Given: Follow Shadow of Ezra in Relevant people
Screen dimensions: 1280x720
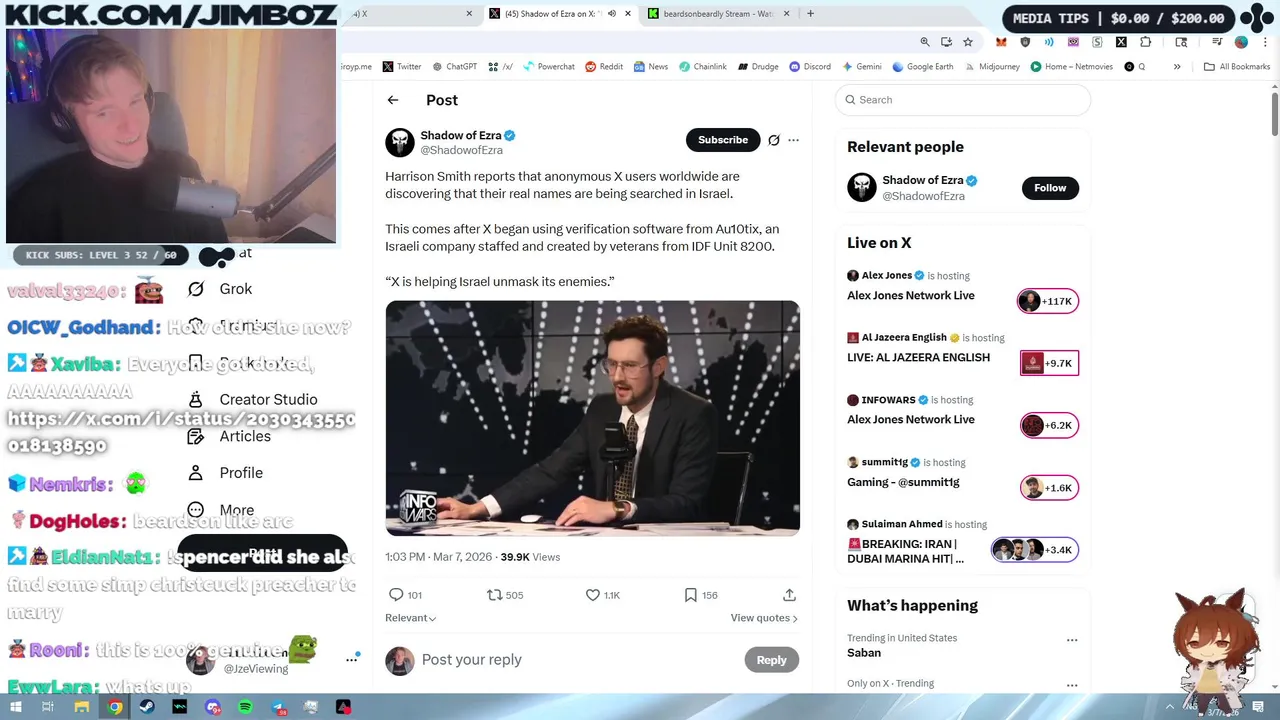Looking at the screenshot, I should coord(1050,188).
